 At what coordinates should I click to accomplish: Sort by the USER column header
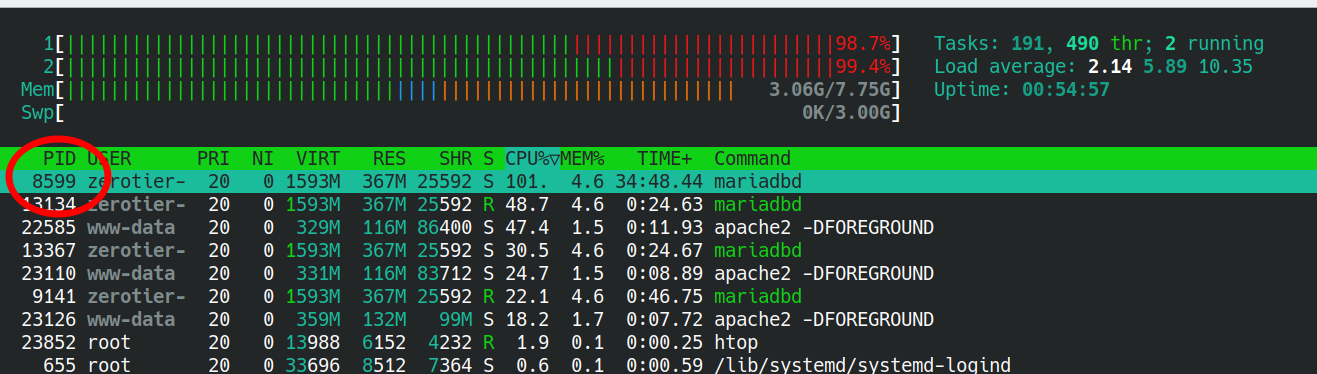(x=109, y=158)
